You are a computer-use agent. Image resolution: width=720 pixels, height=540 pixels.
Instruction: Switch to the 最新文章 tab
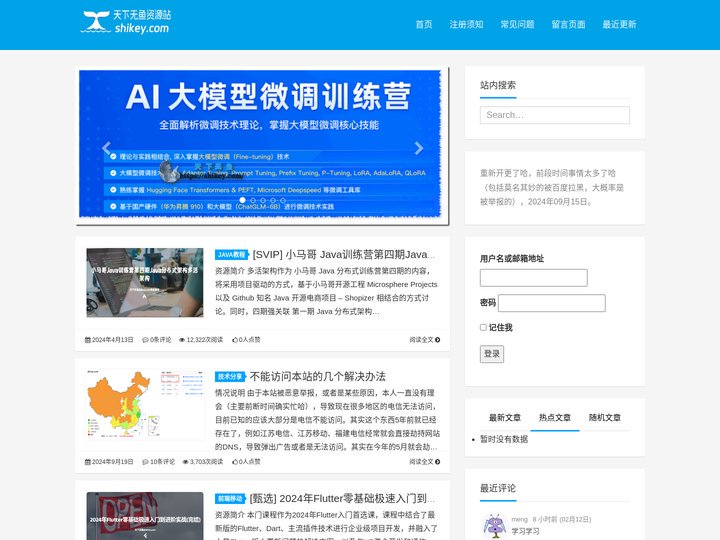(x=505, y=417)
